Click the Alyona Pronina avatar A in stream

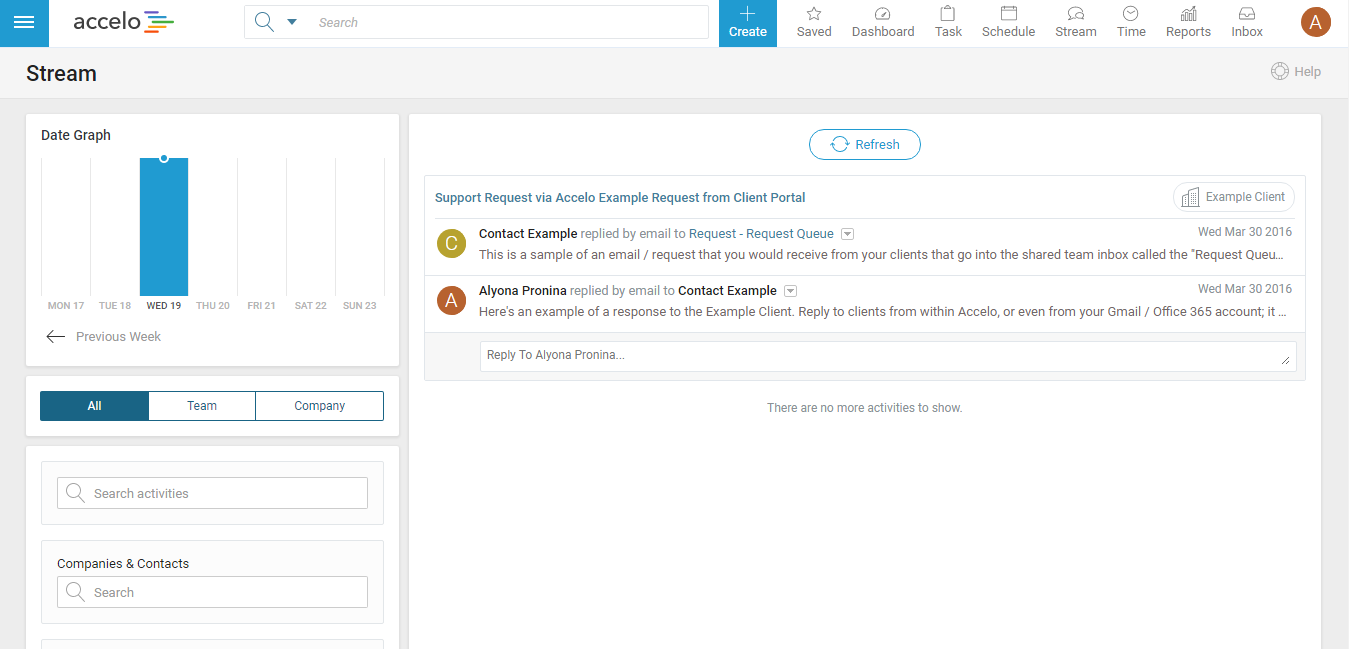pos(451,300)
